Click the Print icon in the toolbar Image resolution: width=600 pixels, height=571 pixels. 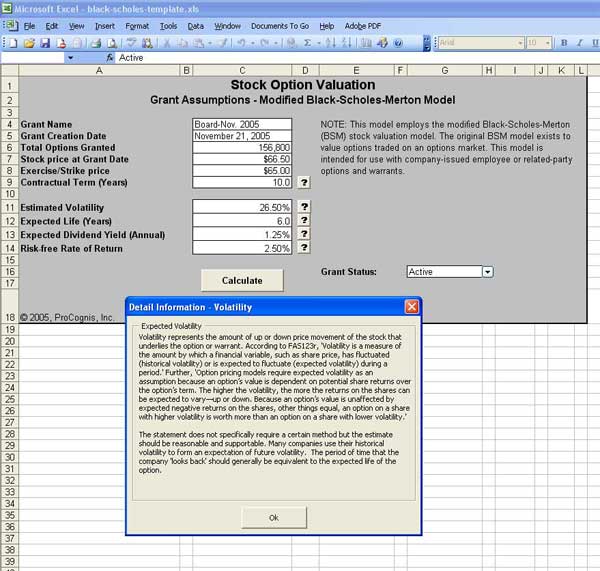[x=96, y=43]
